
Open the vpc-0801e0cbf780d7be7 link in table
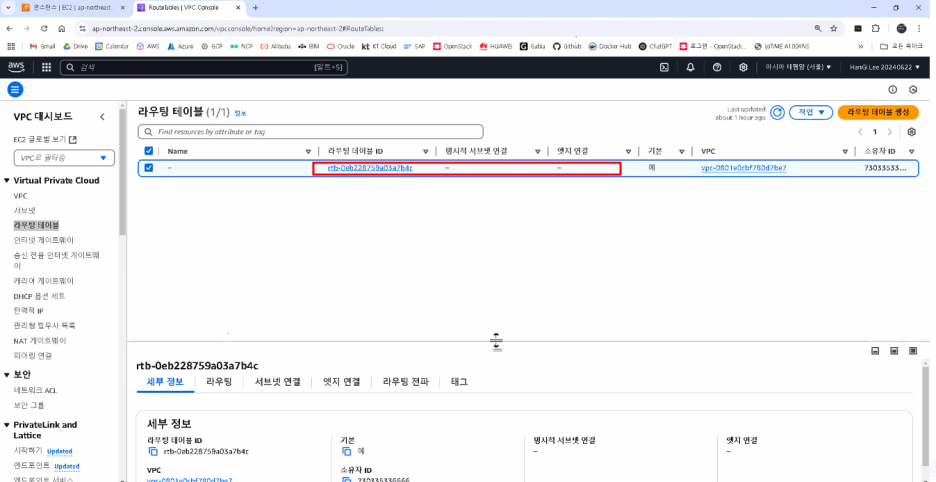coord(744,168)
